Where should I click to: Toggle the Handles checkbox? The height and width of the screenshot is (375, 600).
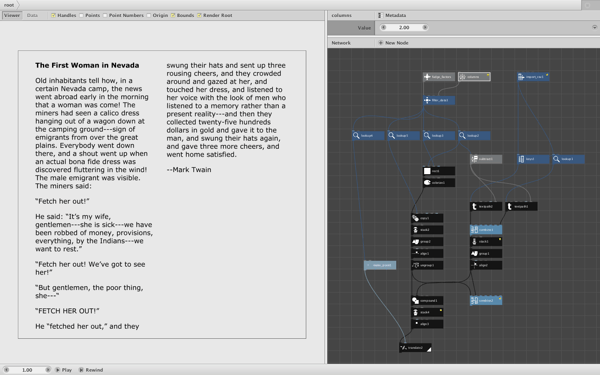[x=54, y=15]
